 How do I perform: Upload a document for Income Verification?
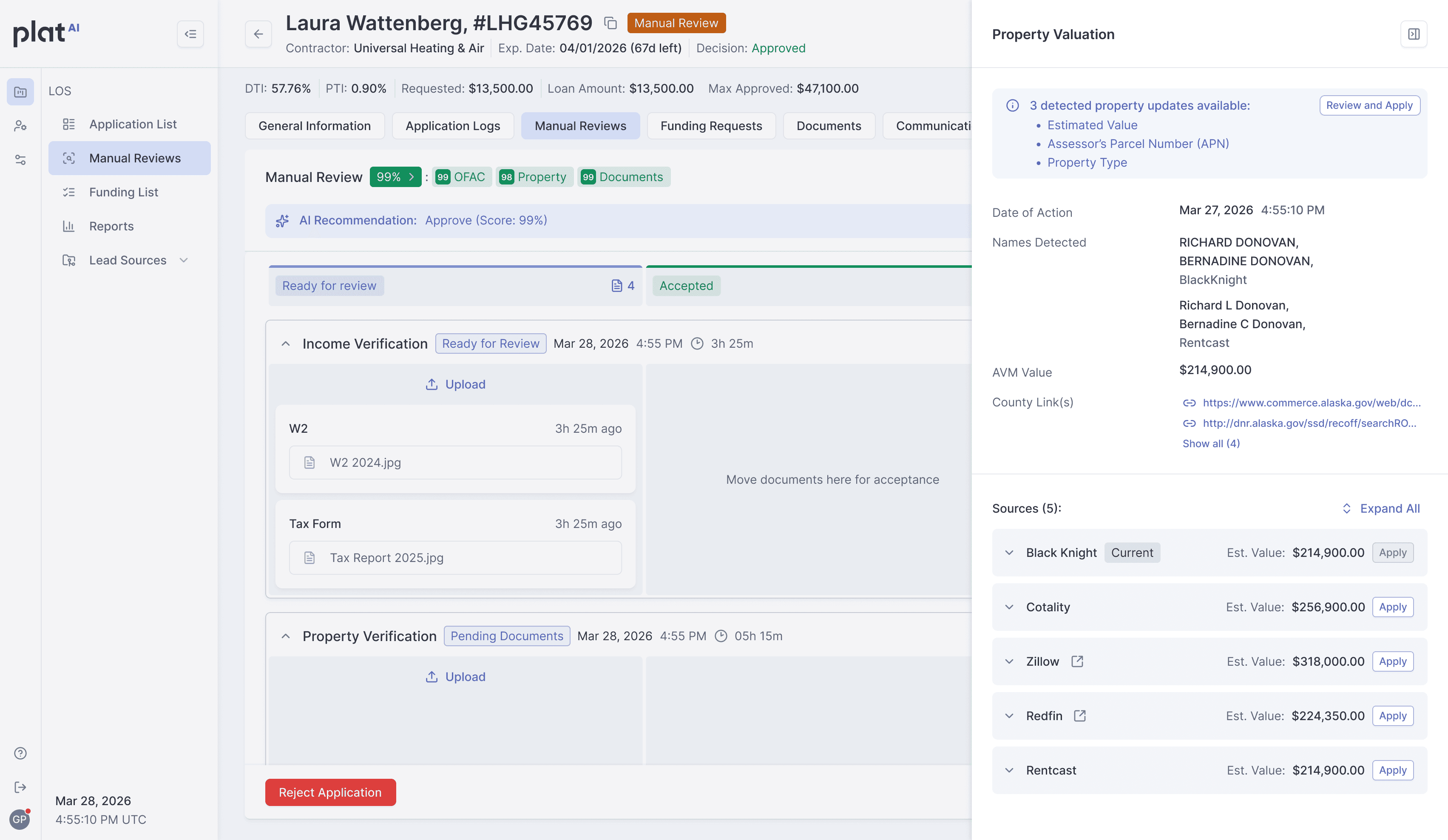pyautogui.click(x=455, y=384)
